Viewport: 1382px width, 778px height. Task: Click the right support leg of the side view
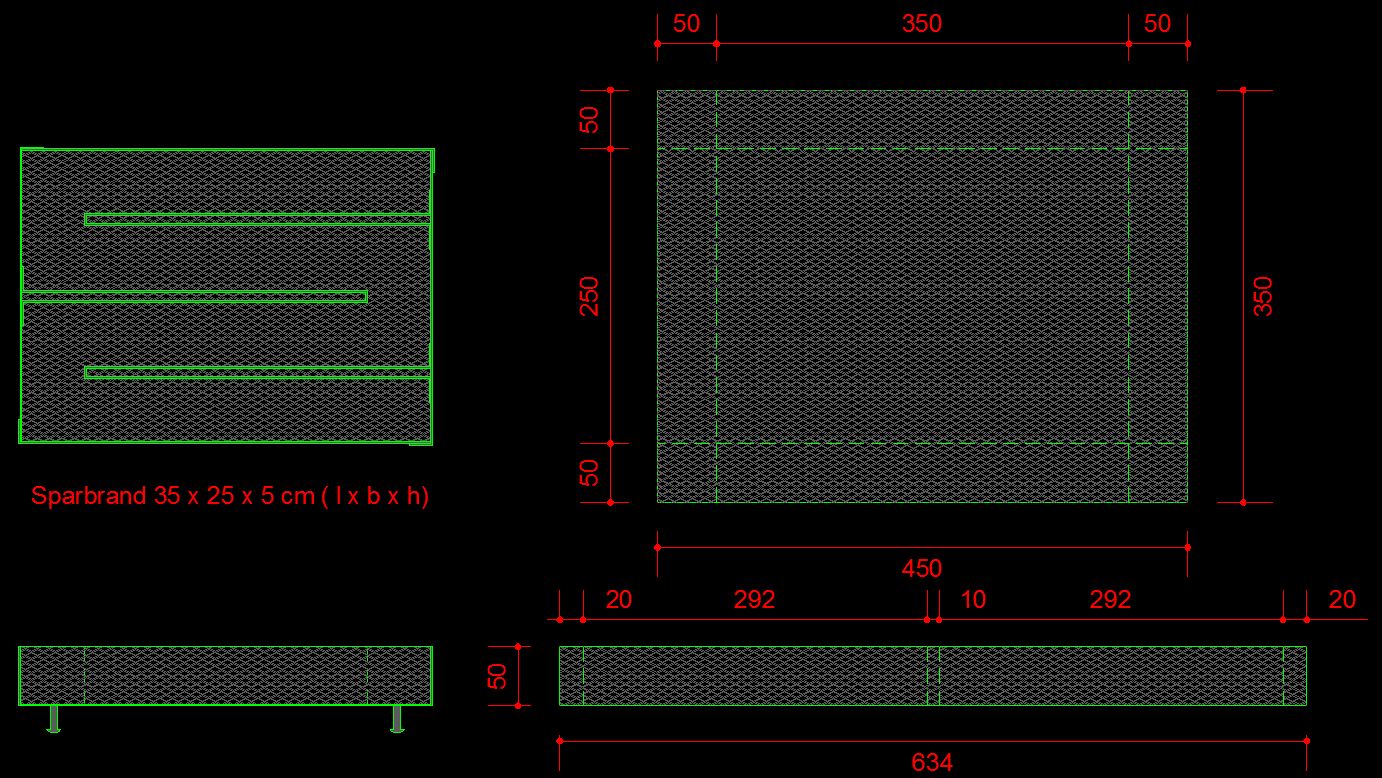397,719
